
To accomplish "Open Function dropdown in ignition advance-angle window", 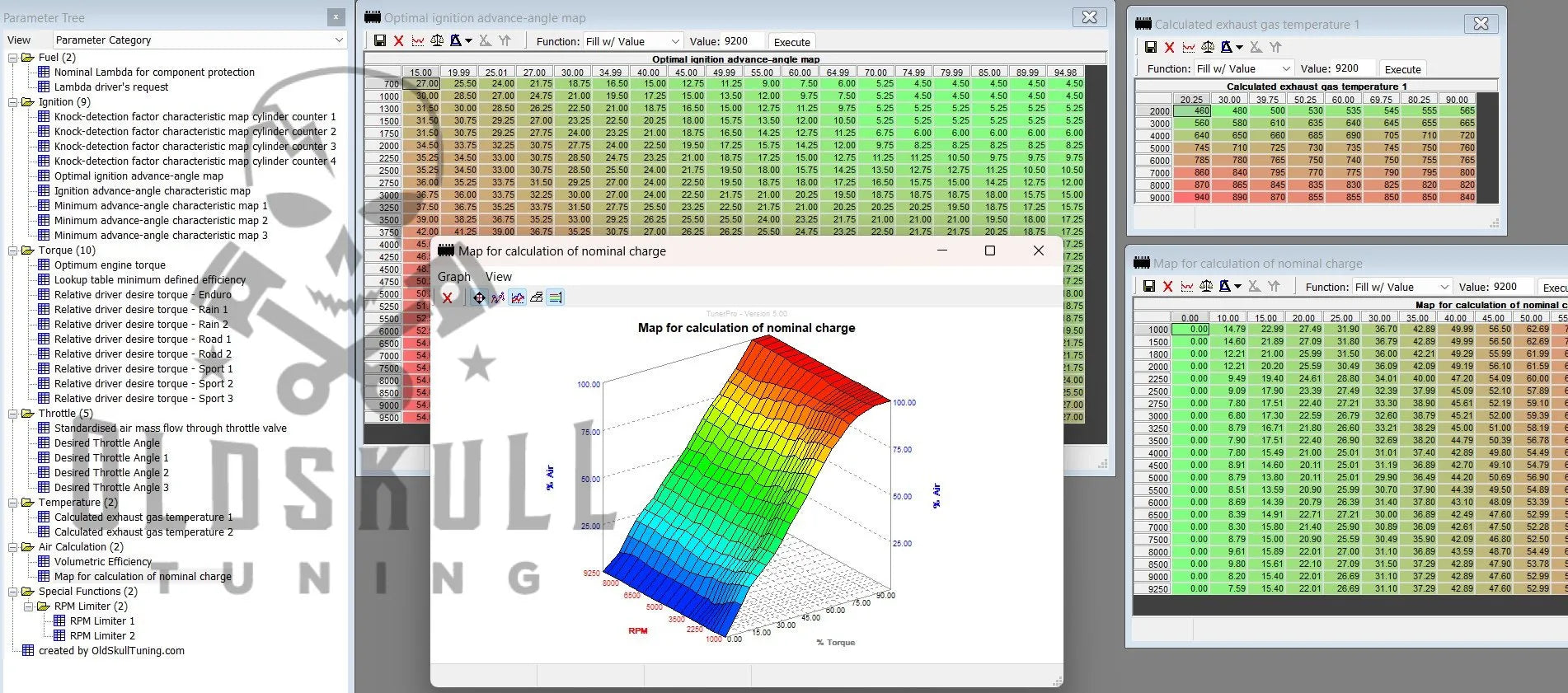I will click(x=632, y=42).
